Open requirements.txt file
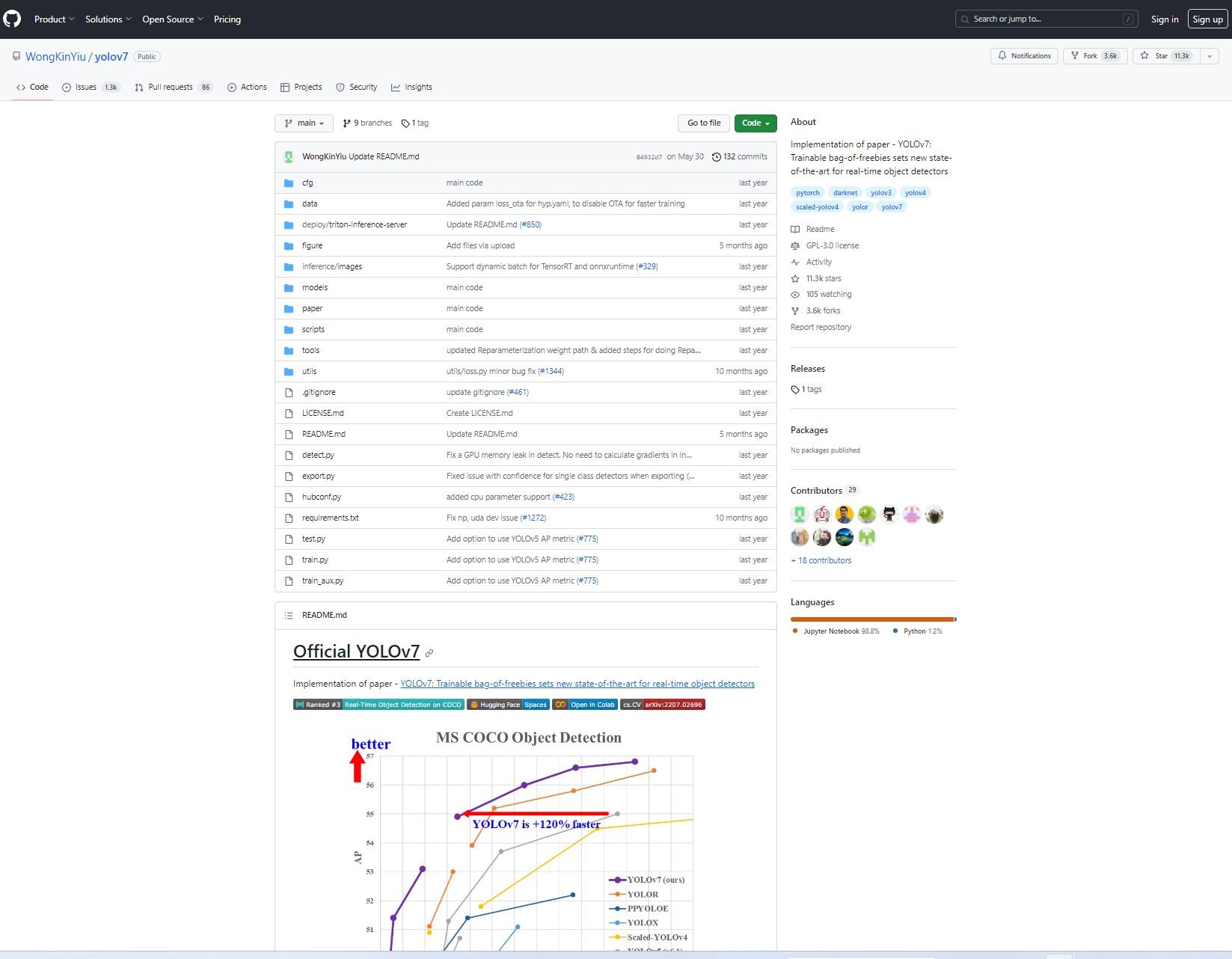Image resolution: width=1232 pixels, height=959 pixels. [x=331, y=518]
